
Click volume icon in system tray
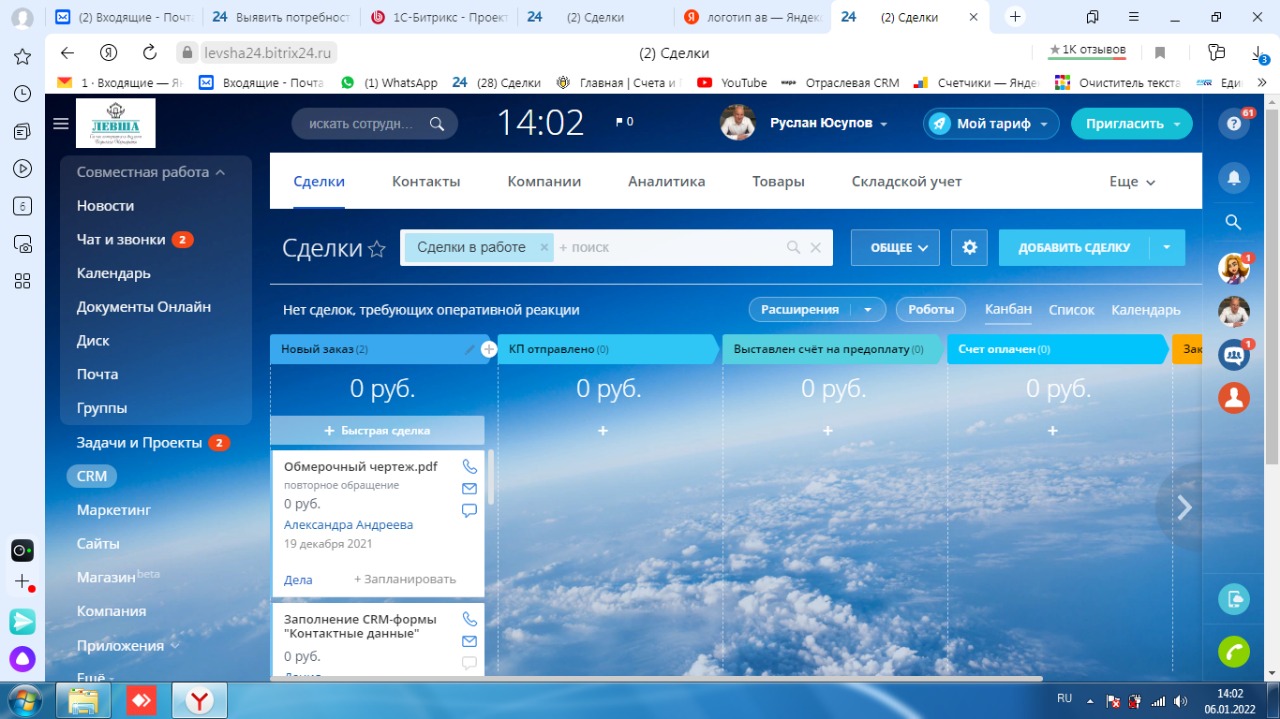pyautogui.click(x=1181, y=701)
